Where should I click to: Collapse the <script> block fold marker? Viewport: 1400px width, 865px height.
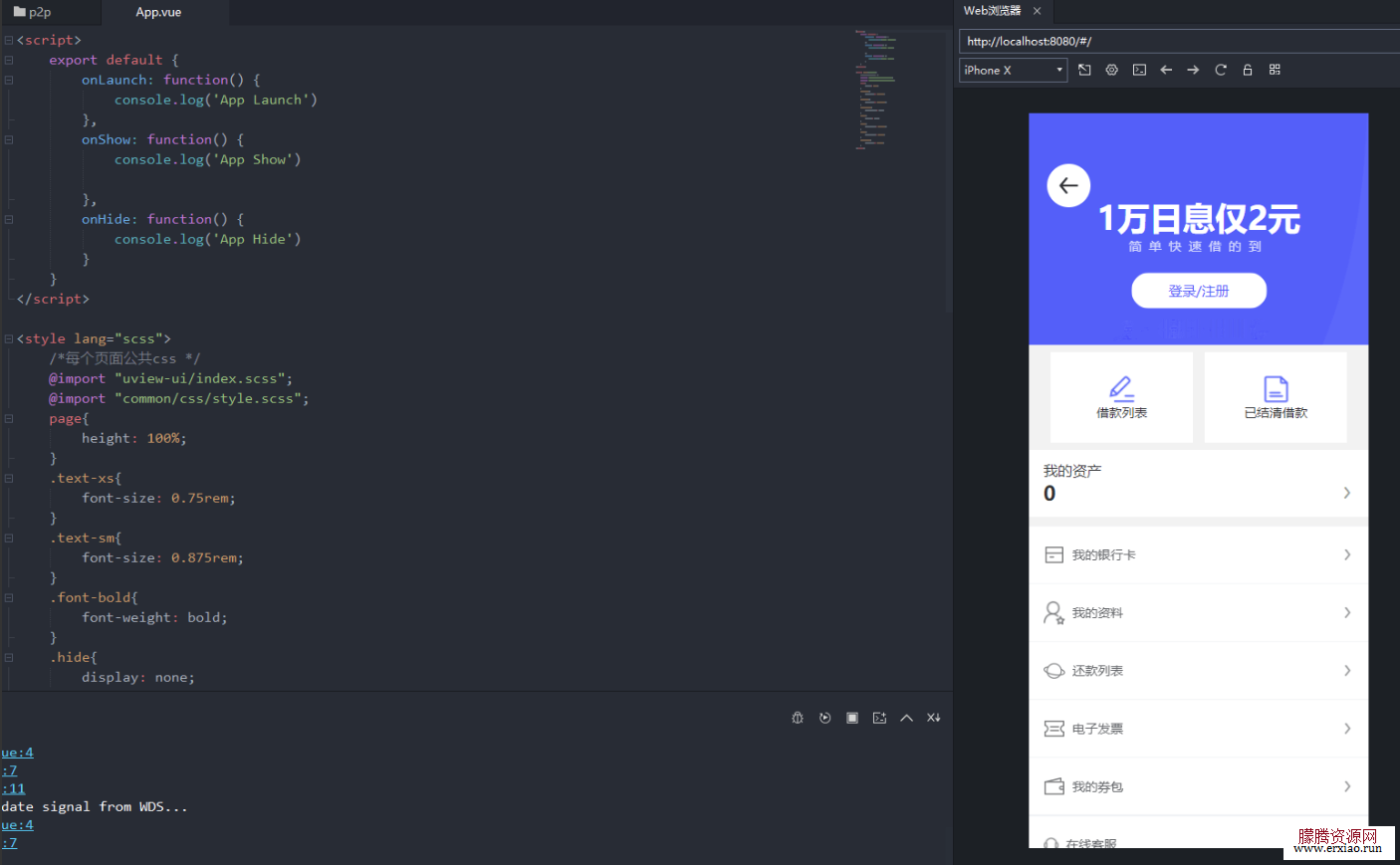coord(8,40)
